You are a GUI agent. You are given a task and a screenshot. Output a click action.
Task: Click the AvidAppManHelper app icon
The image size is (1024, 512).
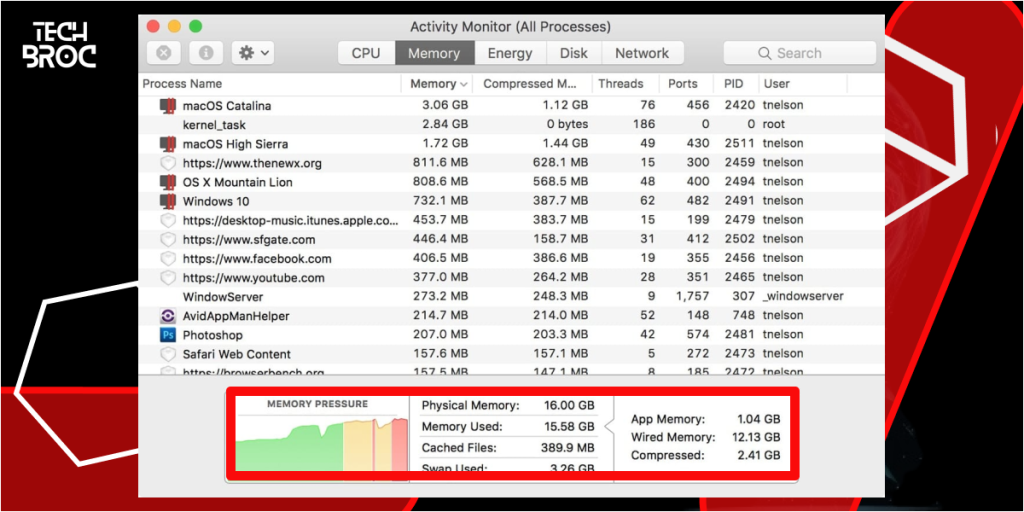[168, 316]
